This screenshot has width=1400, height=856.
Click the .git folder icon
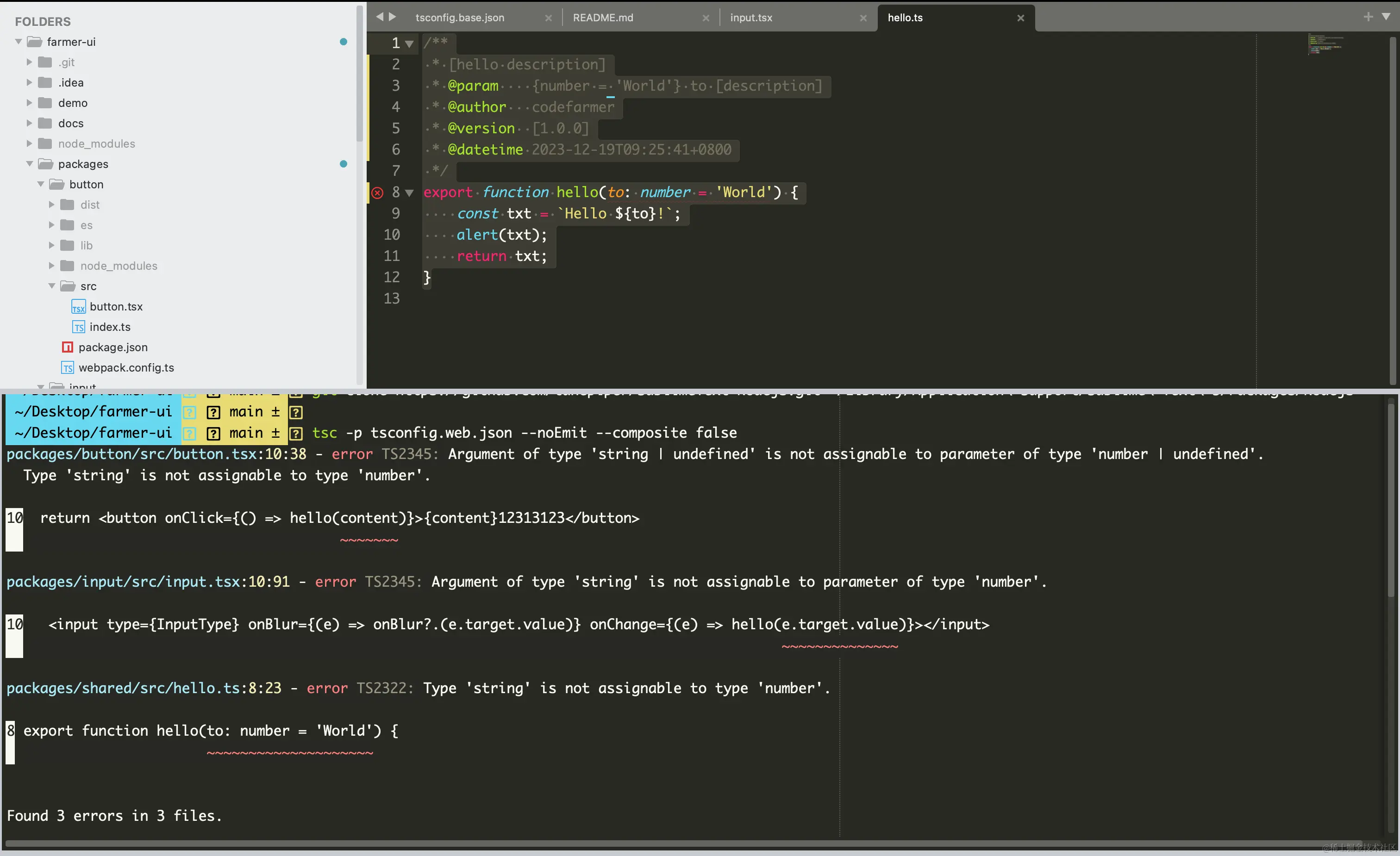pos(45,62)
